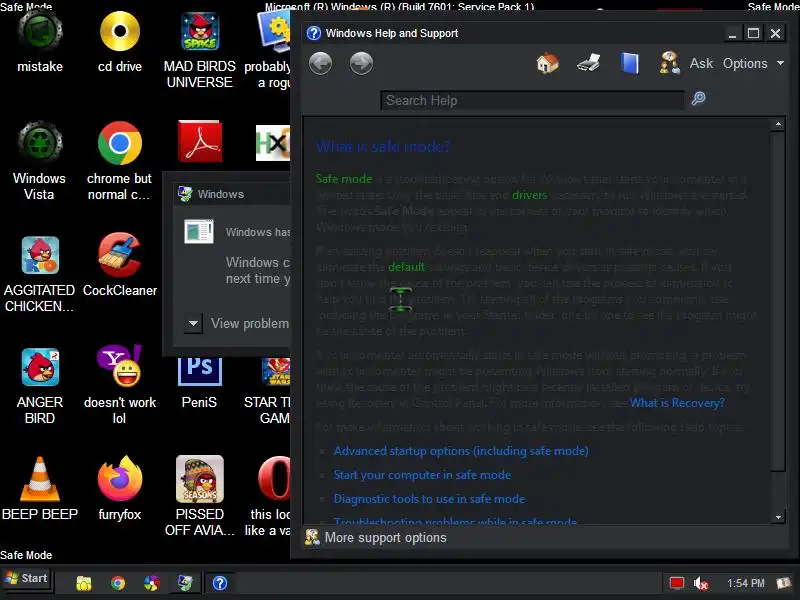Screen dimensions: 800x600
Task: Click in the Search Help field
Action: point(532,101)
